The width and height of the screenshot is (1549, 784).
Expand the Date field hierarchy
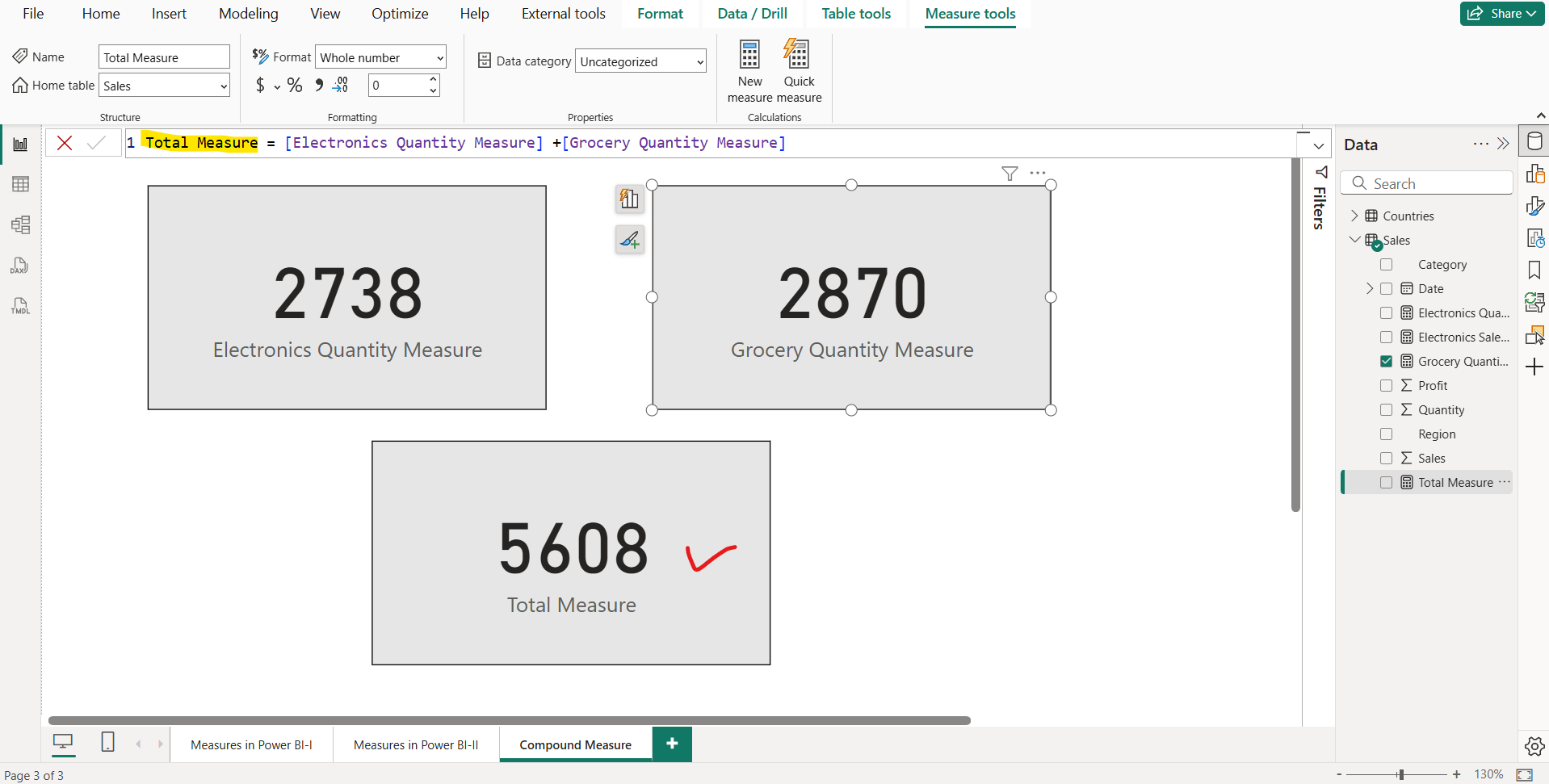tap(1370, 288)
